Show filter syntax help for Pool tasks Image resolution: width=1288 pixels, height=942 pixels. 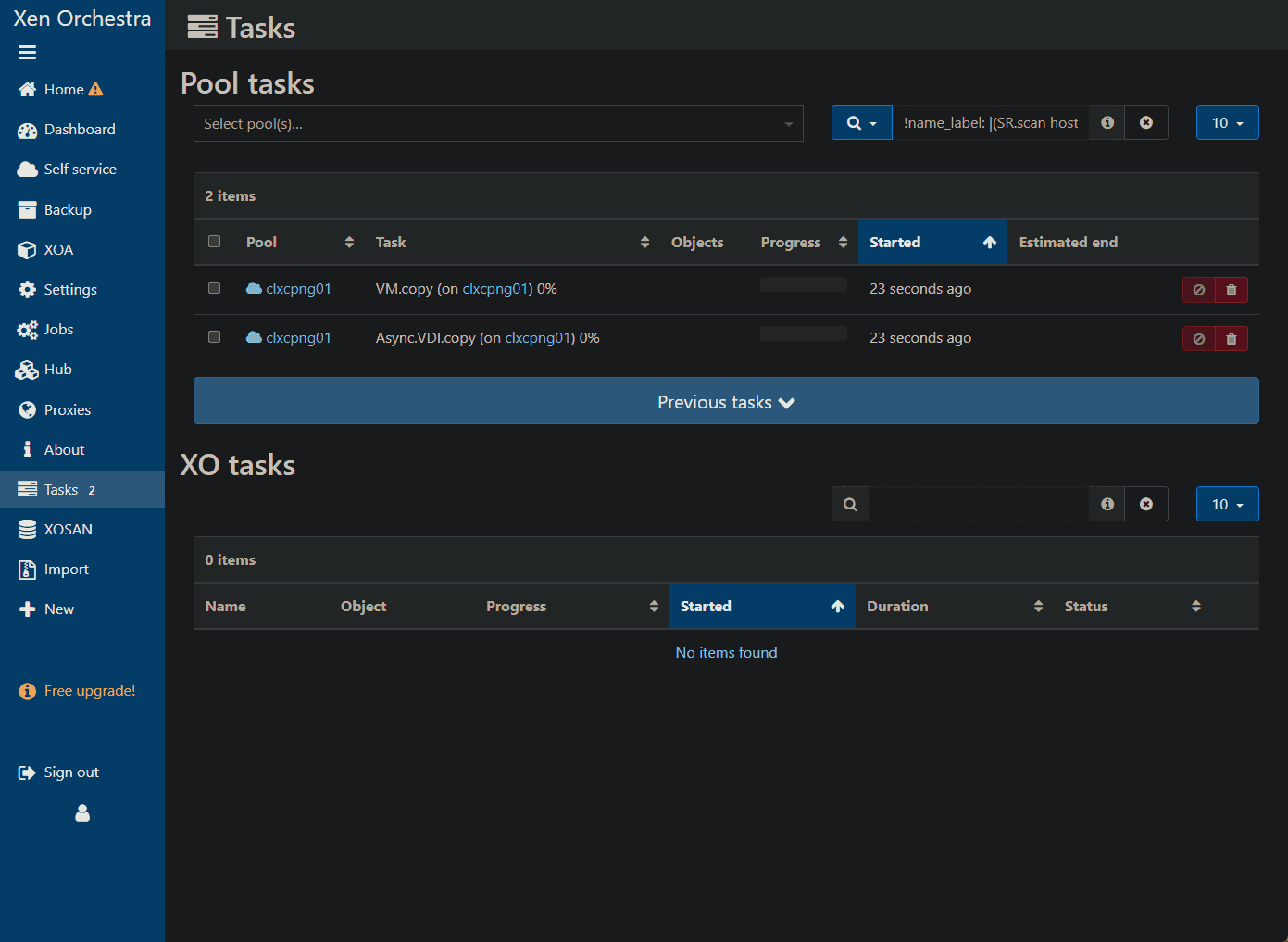(x=1107, y=123)
